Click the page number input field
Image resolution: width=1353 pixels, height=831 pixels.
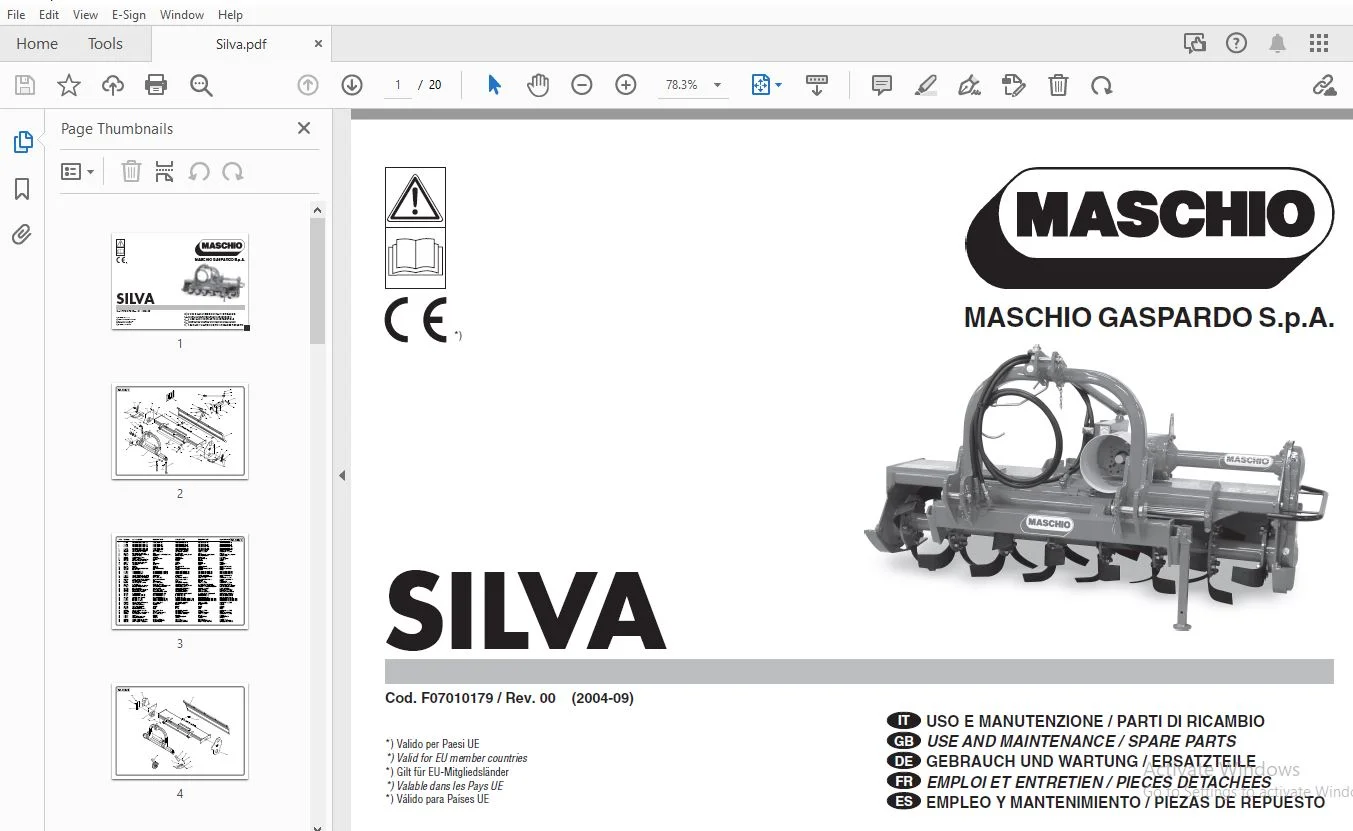[398, 85]
